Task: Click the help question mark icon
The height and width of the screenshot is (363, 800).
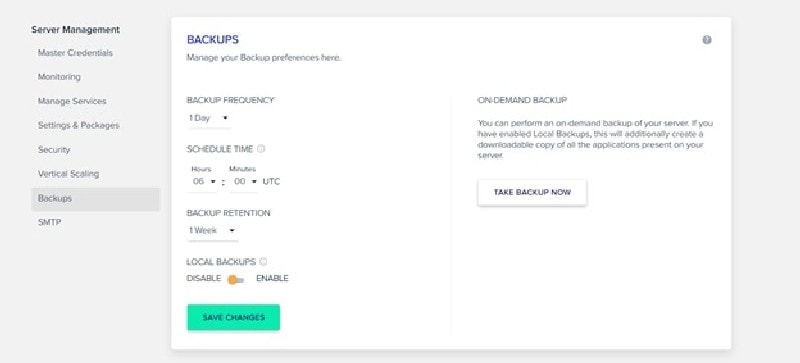Action: coord(707,40)
